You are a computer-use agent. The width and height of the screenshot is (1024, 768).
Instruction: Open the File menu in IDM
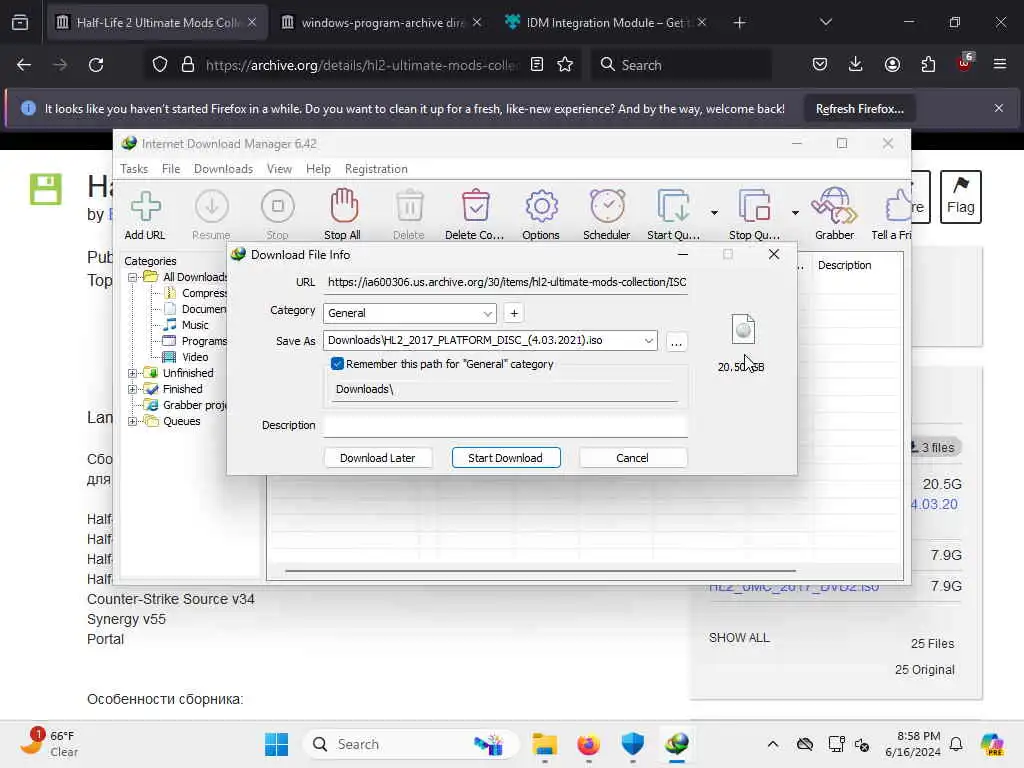170,168
